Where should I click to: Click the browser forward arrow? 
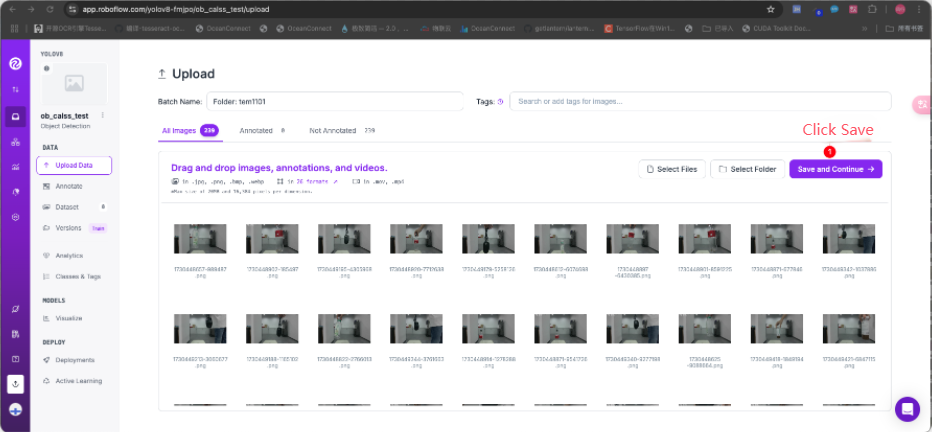click(31, 10)
